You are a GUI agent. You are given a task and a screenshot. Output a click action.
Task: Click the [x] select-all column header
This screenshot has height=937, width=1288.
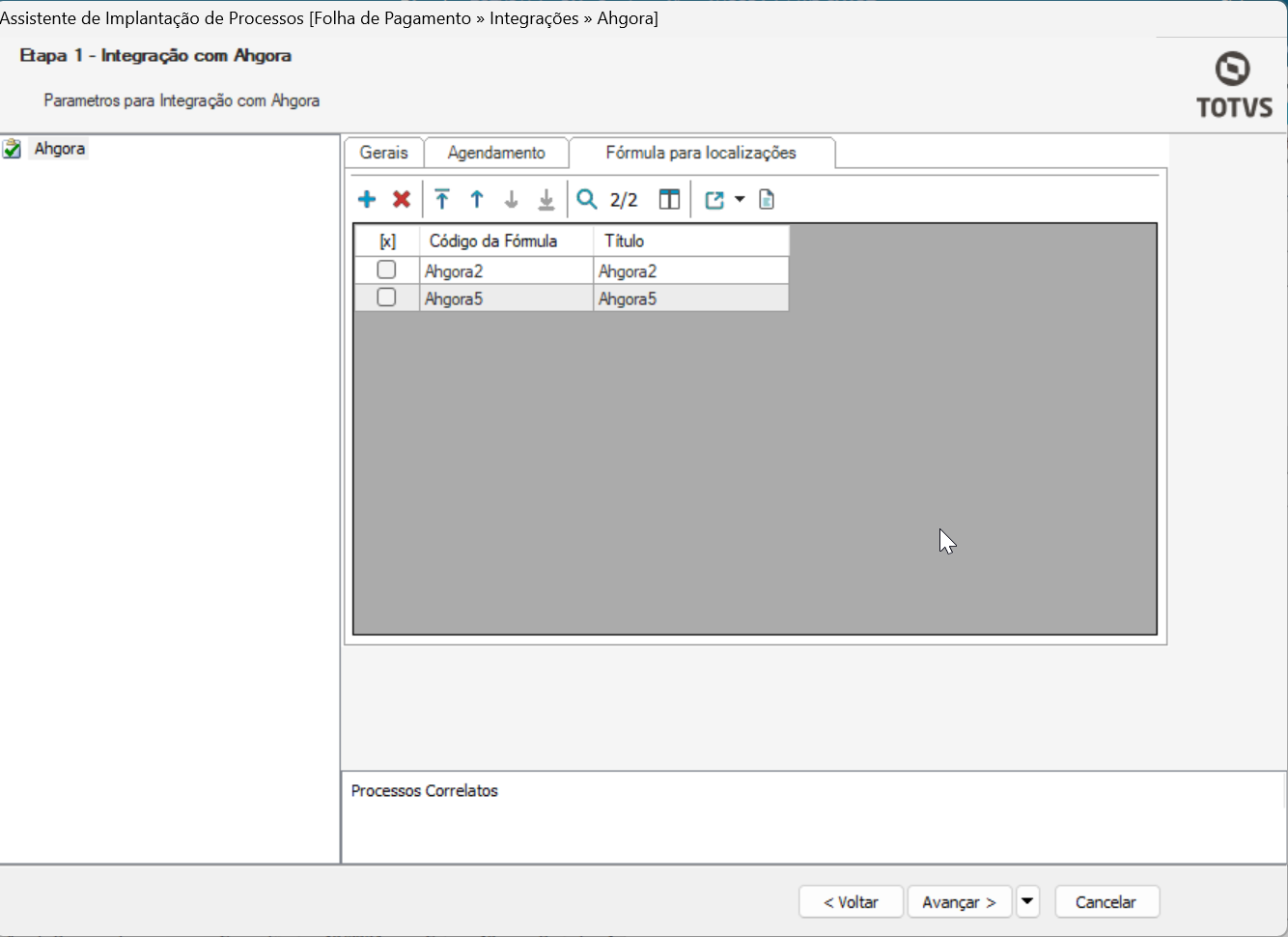tap(387, 241)
